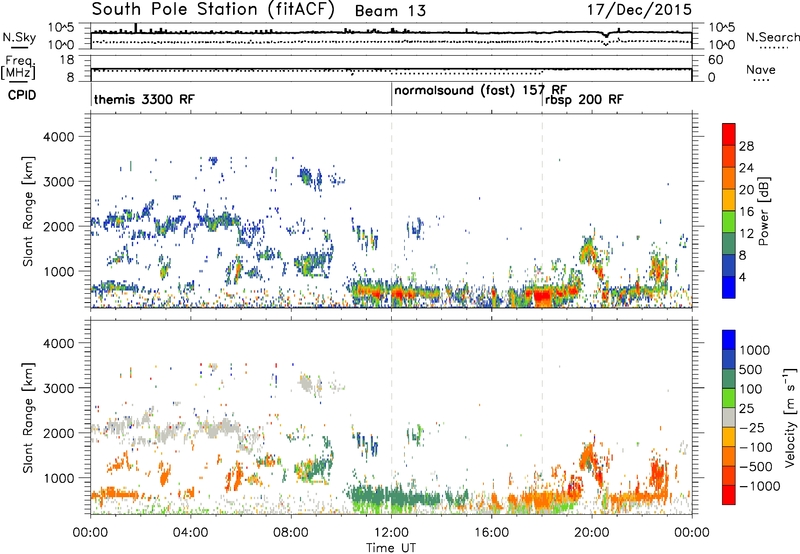Click the 'South Pole Station (fitACF)' title
800x554 pixels.
(213, 10)
